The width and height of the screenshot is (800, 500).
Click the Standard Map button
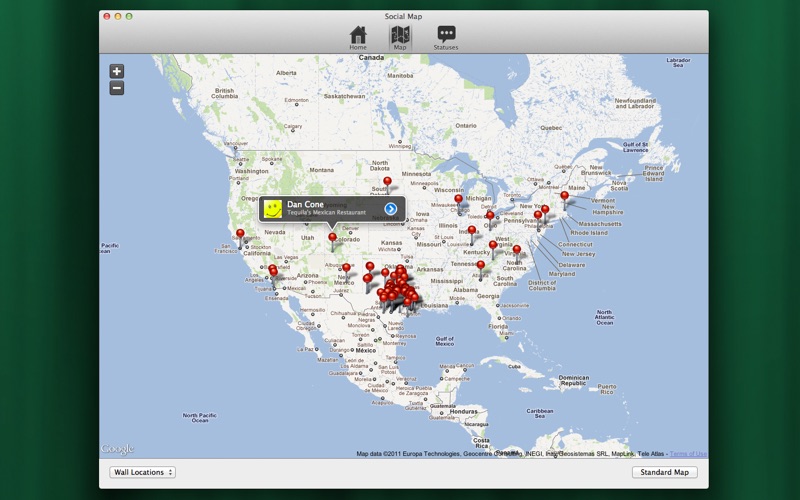pyautogui.click(x=664, y=472)
